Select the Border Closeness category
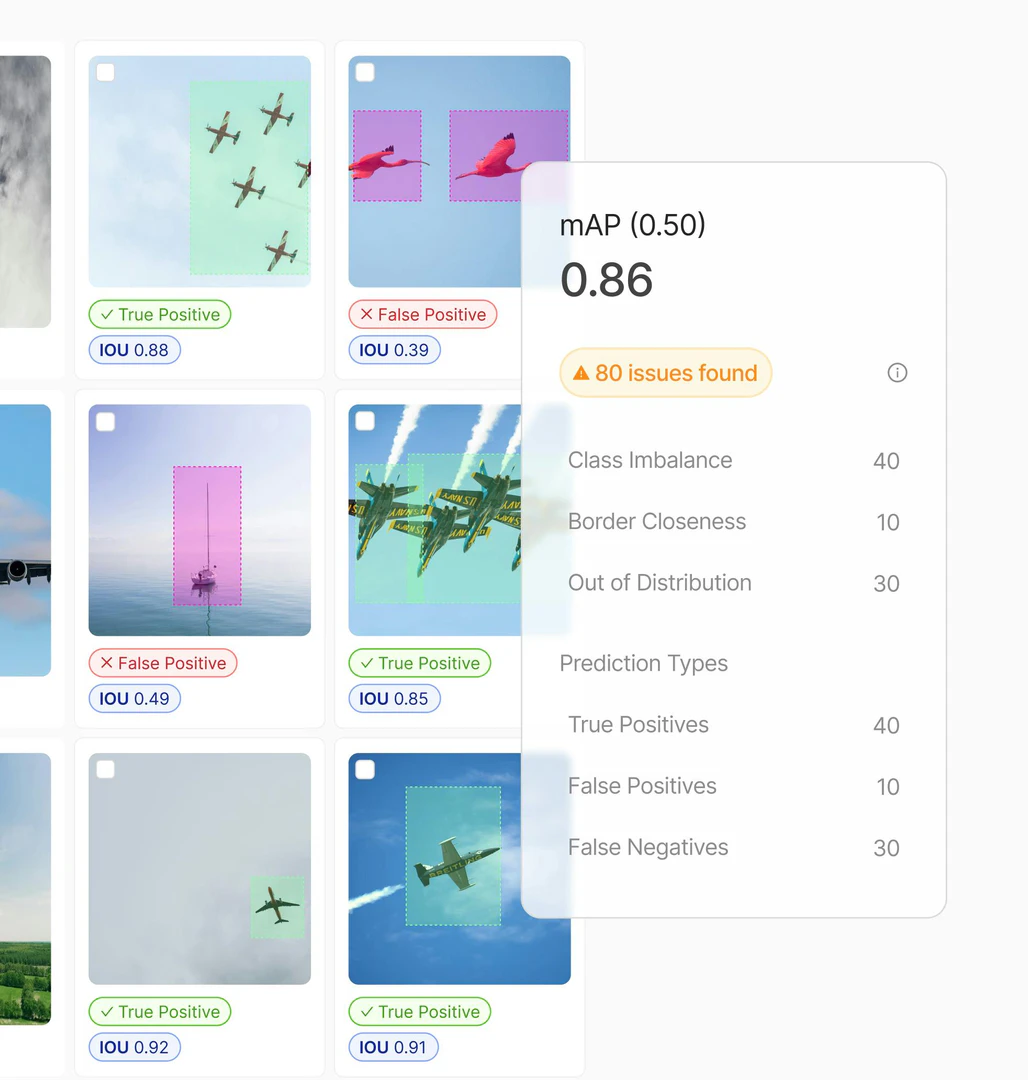 [x=657, y=522]
